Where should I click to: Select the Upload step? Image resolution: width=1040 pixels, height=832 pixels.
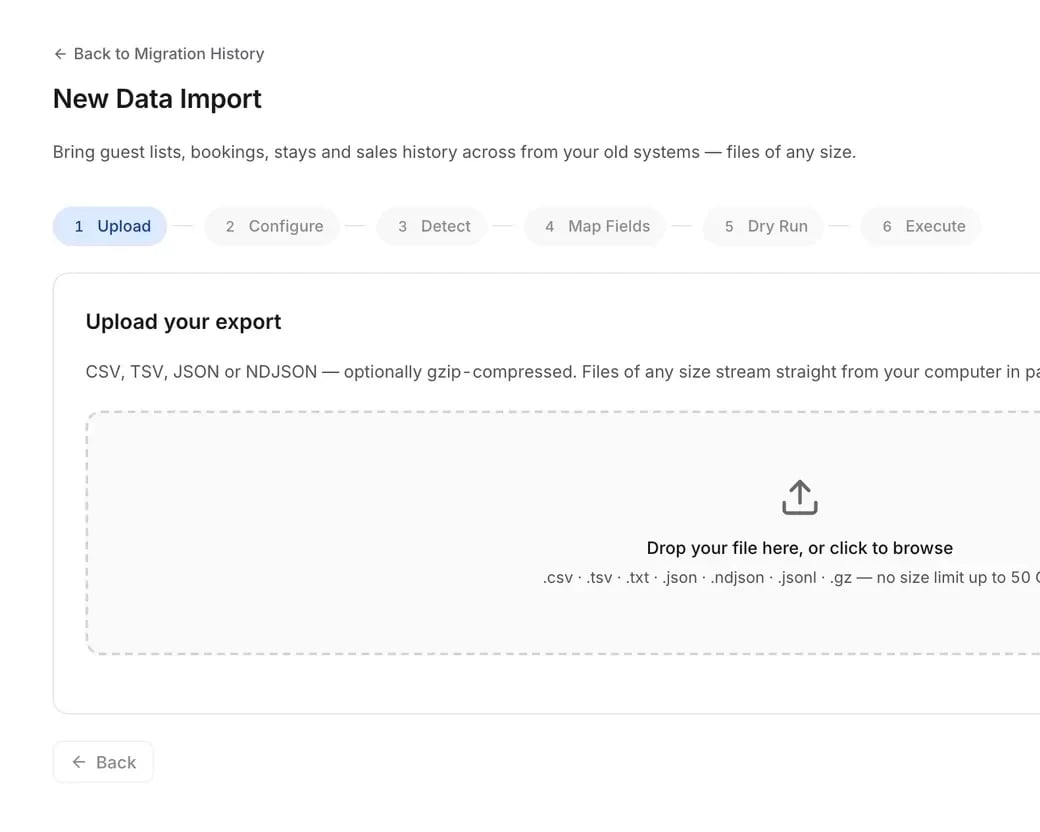[x=110, y=226]
